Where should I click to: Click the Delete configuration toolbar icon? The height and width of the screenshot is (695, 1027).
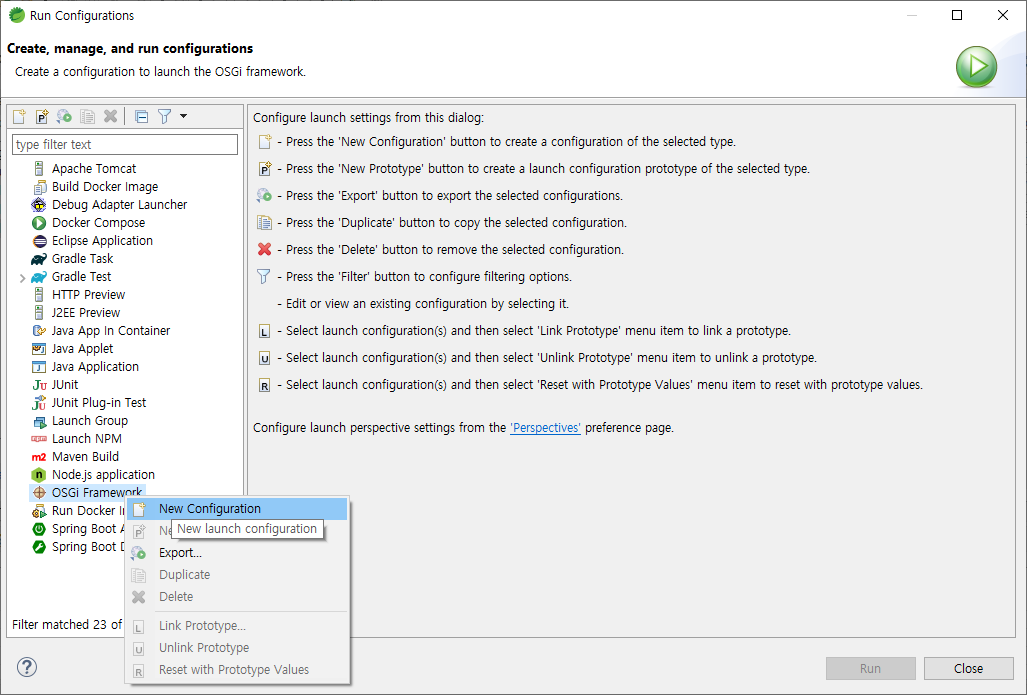click(x=110, y=117)
